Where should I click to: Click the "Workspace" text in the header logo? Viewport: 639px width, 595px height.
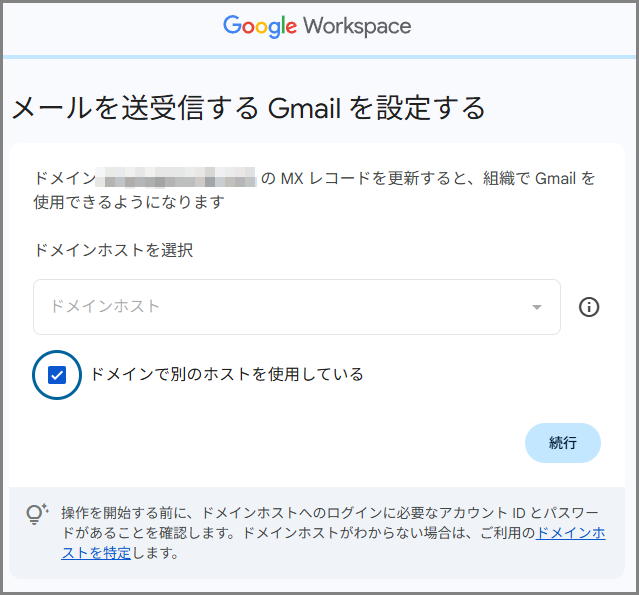pyautogui.click(x=356, y=26)
